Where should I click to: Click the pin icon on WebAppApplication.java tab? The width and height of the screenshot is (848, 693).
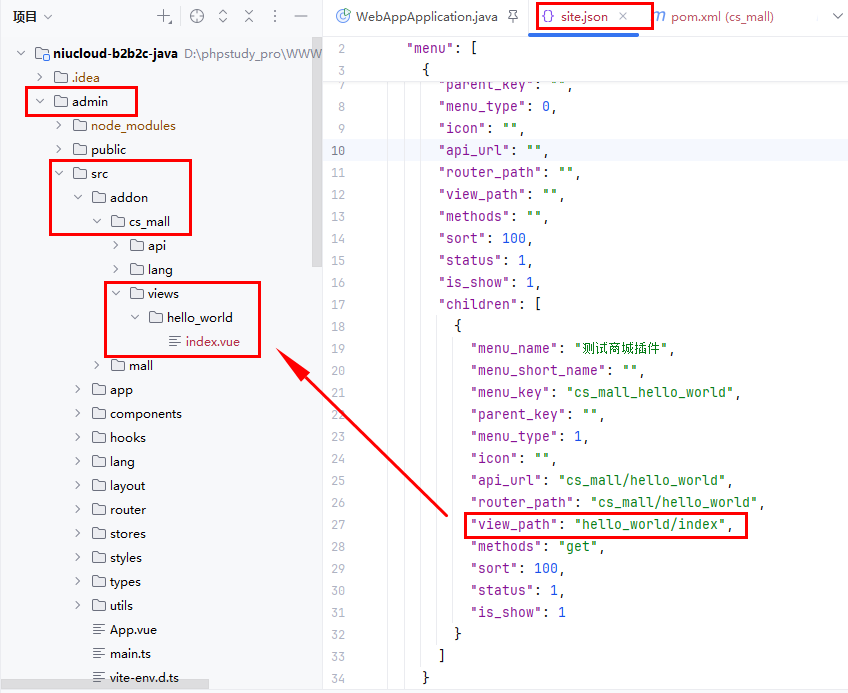coord(513,17)
